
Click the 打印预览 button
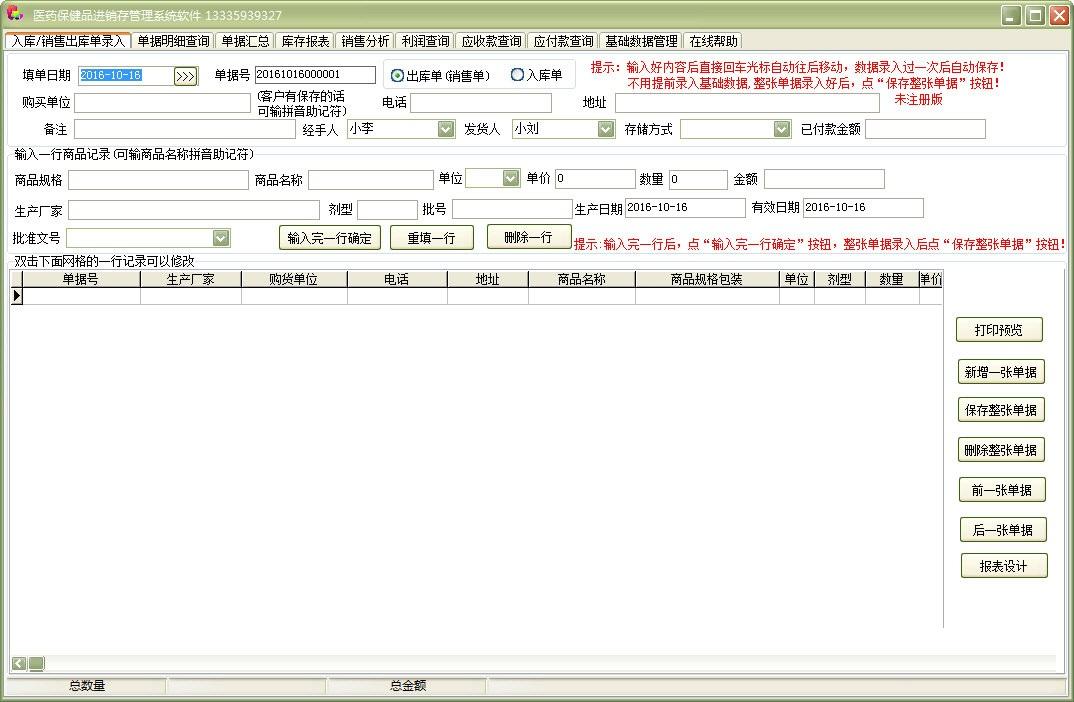click(x=999, y=329)
